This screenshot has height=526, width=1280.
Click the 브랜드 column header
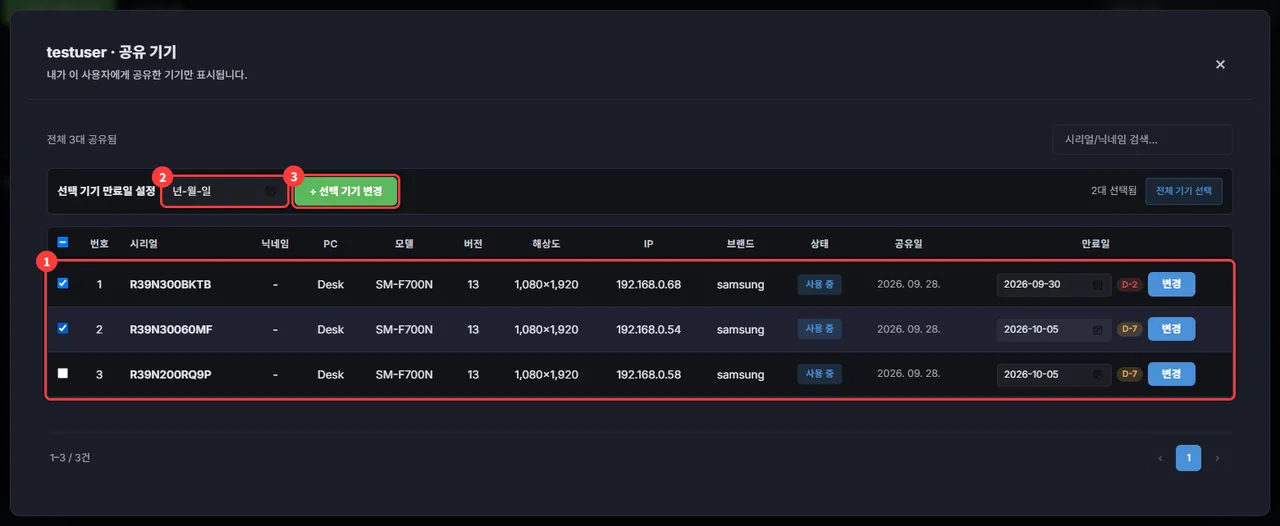coord(740,243)
